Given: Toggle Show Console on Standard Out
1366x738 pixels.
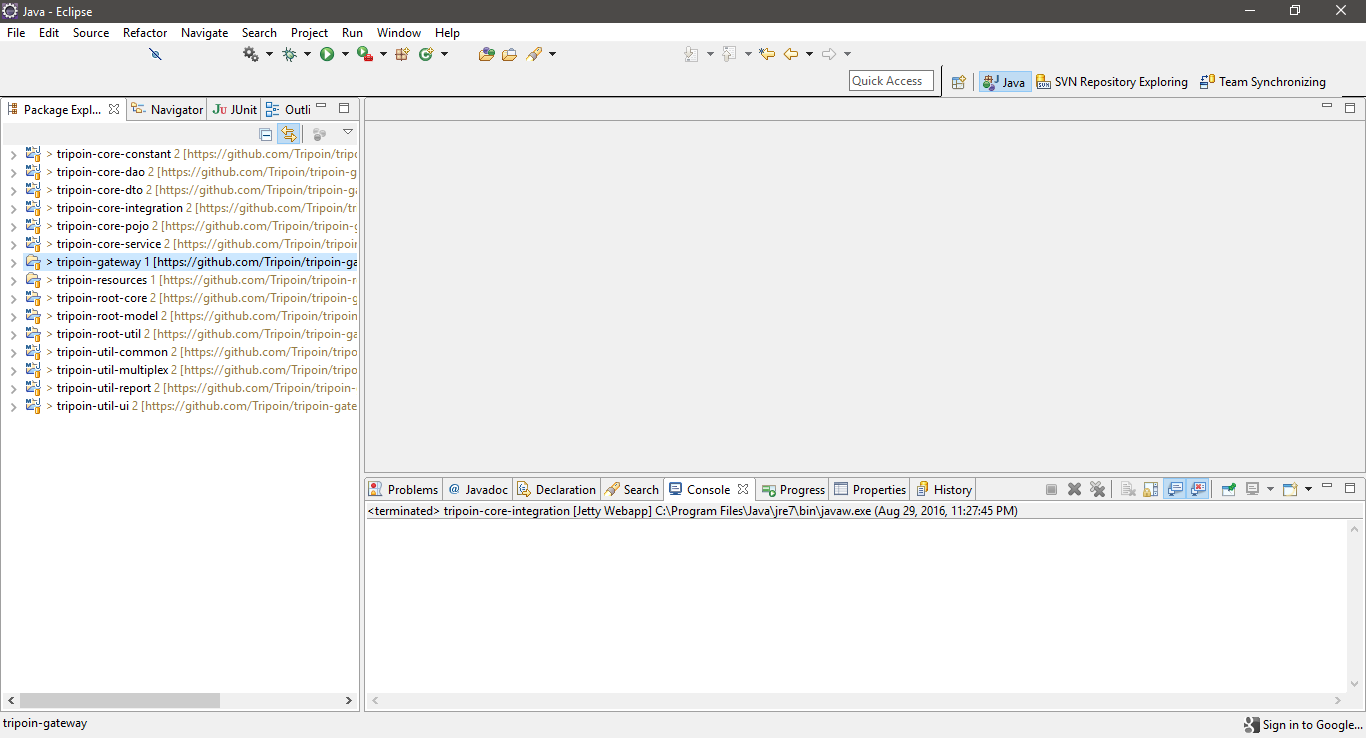Looking at the screenshot, I should point(1176,489).
